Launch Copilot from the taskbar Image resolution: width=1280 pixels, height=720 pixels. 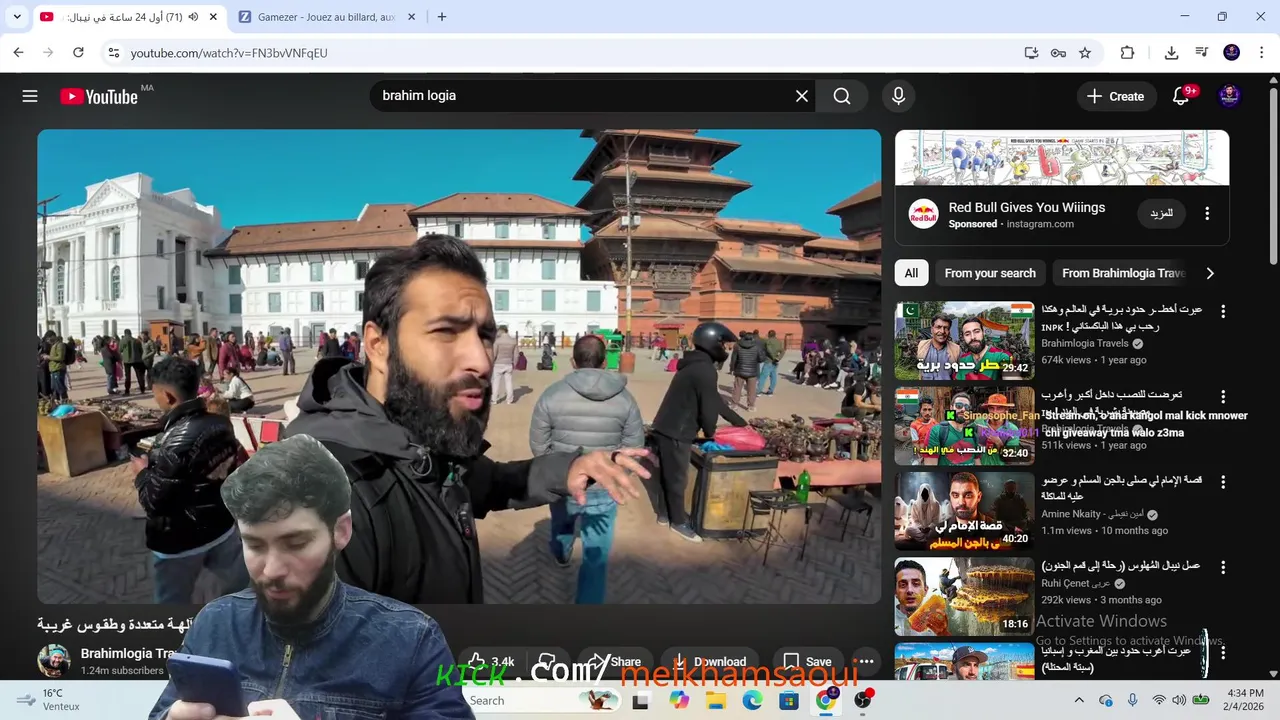click(x=679, y=701)
